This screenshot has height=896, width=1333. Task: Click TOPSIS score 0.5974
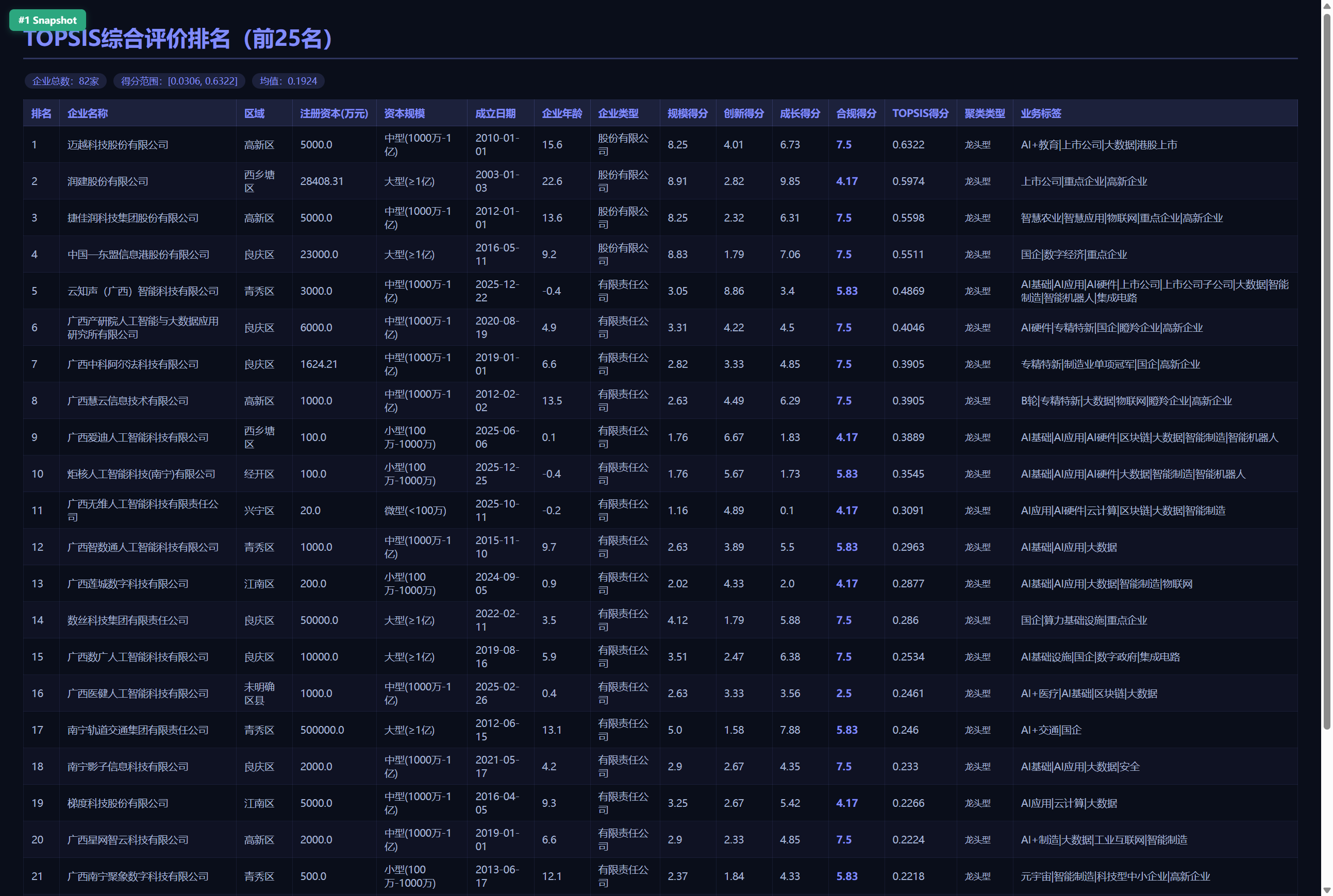coord(908,181)
